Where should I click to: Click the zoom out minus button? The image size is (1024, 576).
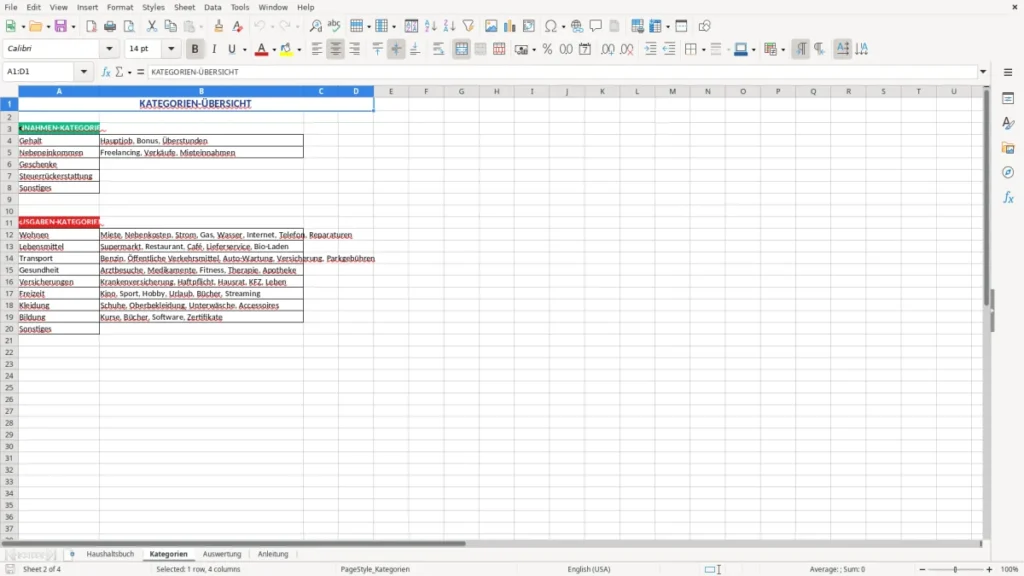(922, 569)
